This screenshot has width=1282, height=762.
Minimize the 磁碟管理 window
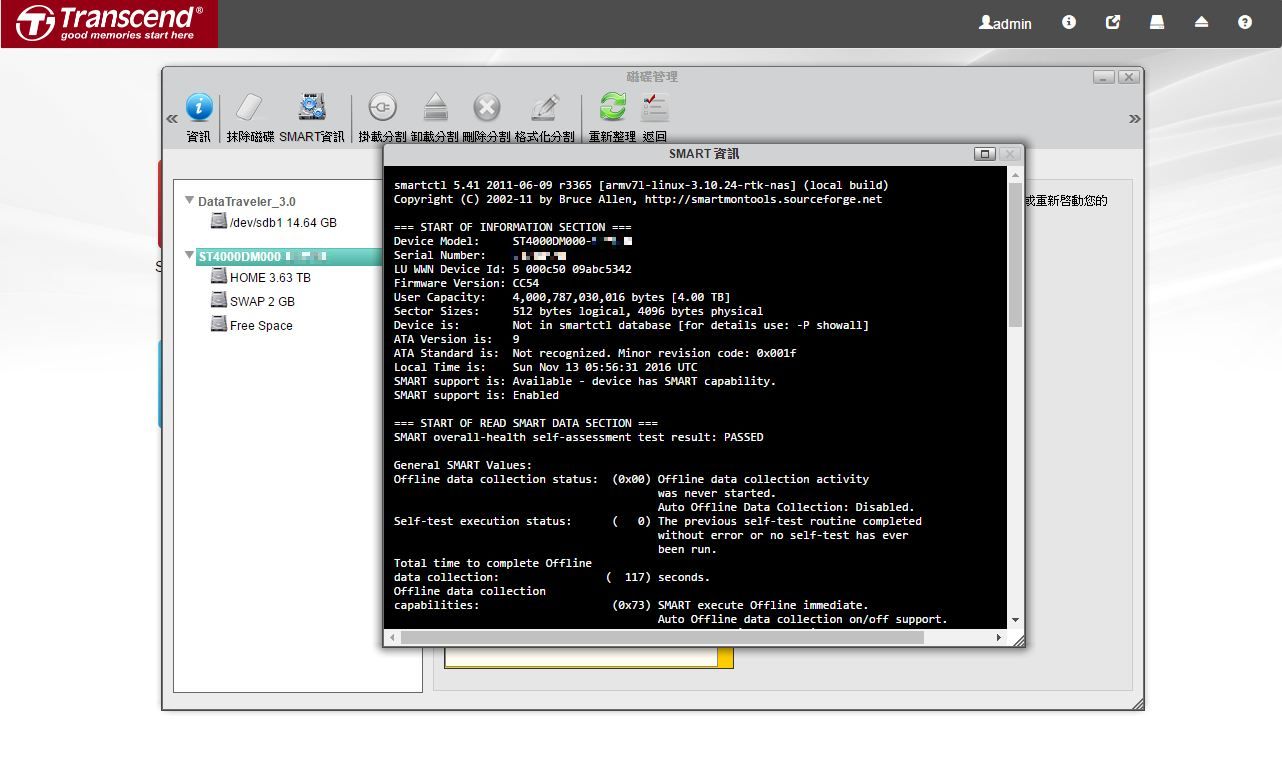[x=1104, y=77]
